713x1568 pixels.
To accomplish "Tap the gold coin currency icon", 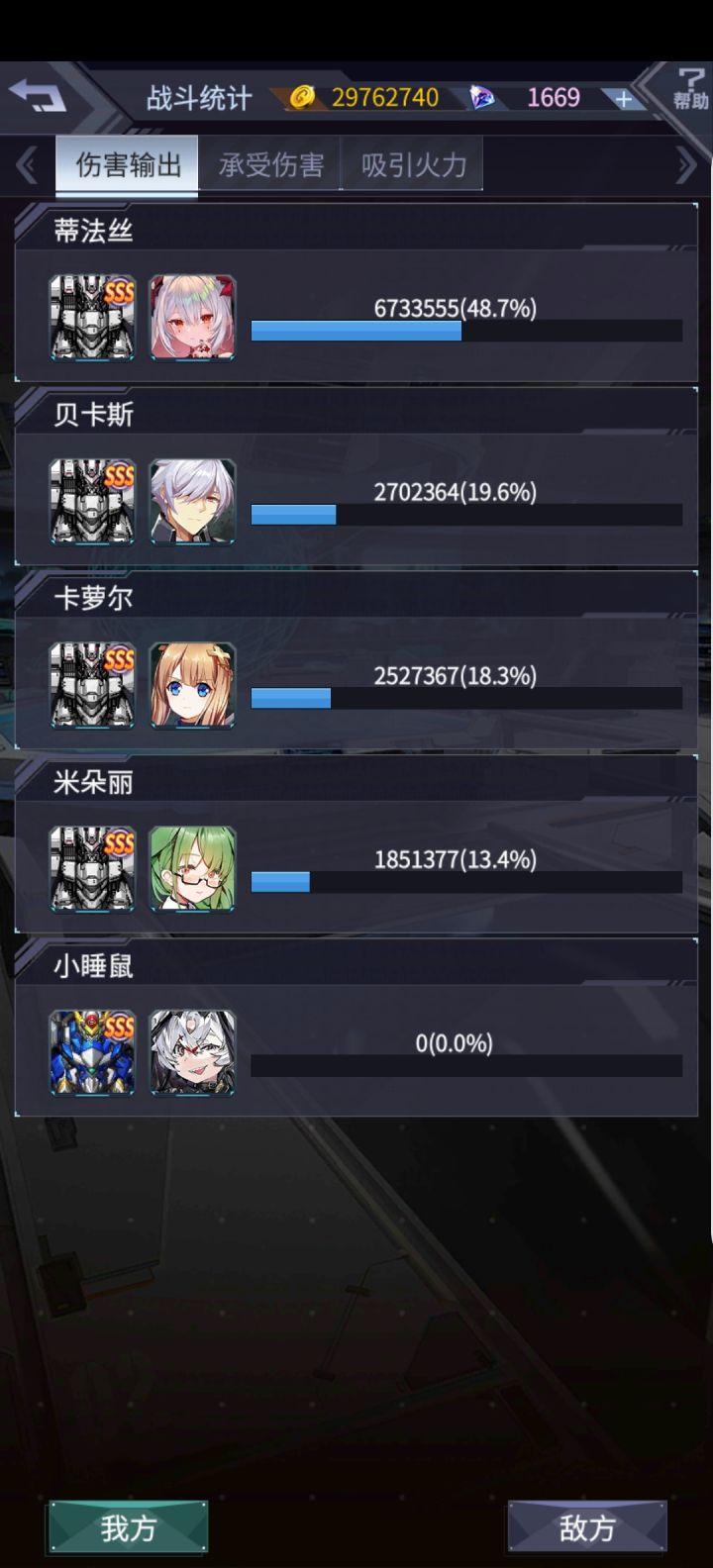I will (302, 96).
